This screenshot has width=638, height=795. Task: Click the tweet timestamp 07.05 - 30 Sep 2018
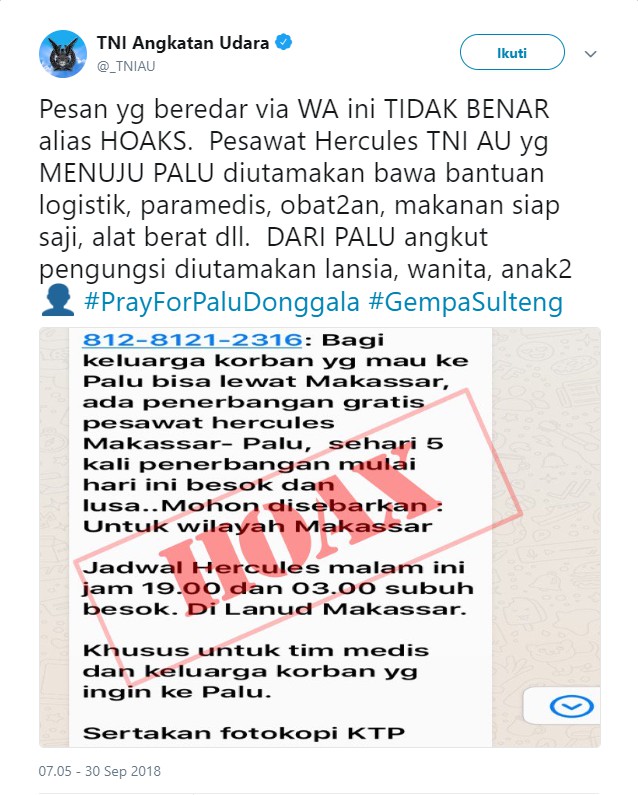(x=99, y=771)
